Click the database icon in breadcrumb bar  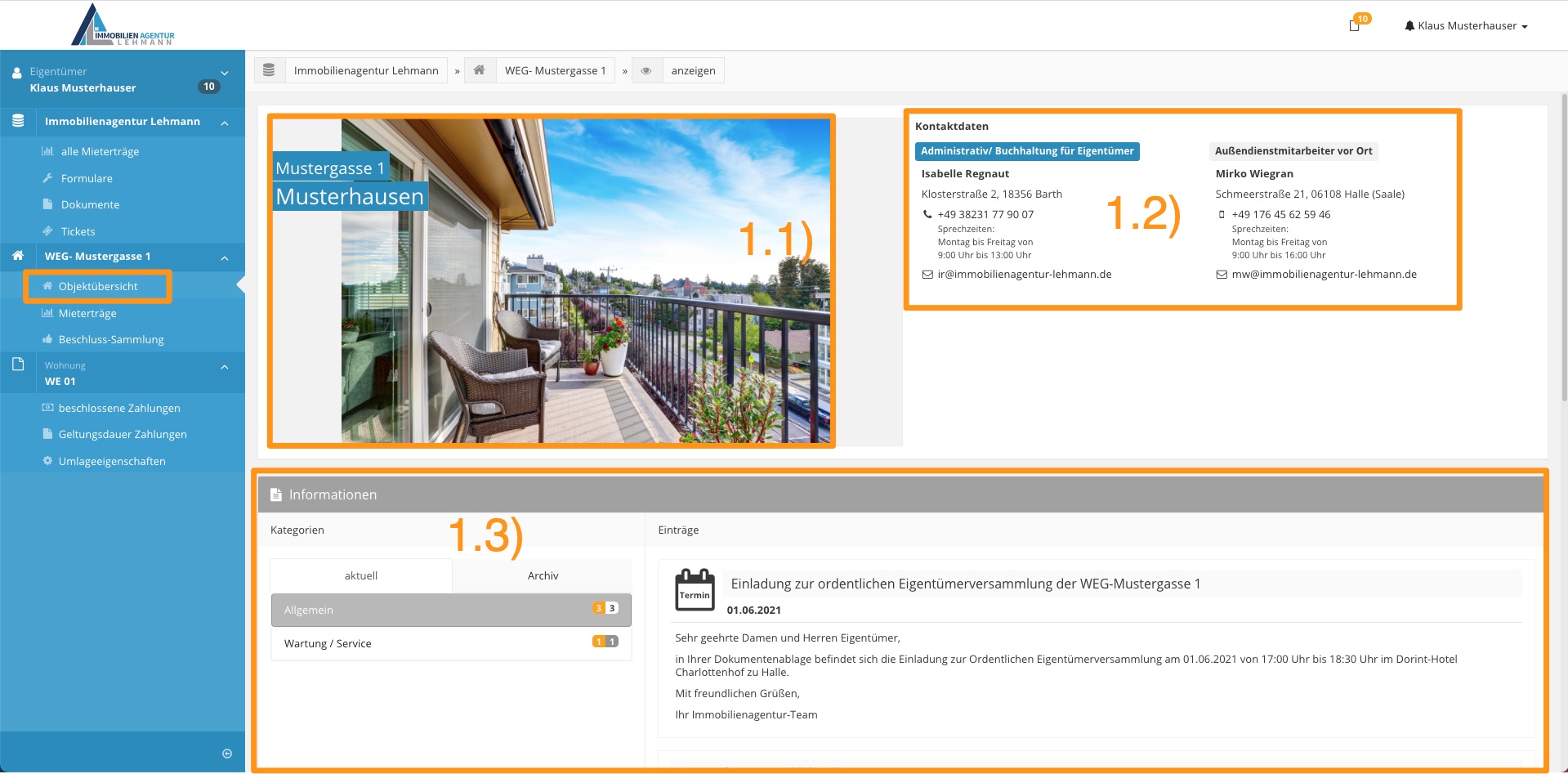coord(269,70)
